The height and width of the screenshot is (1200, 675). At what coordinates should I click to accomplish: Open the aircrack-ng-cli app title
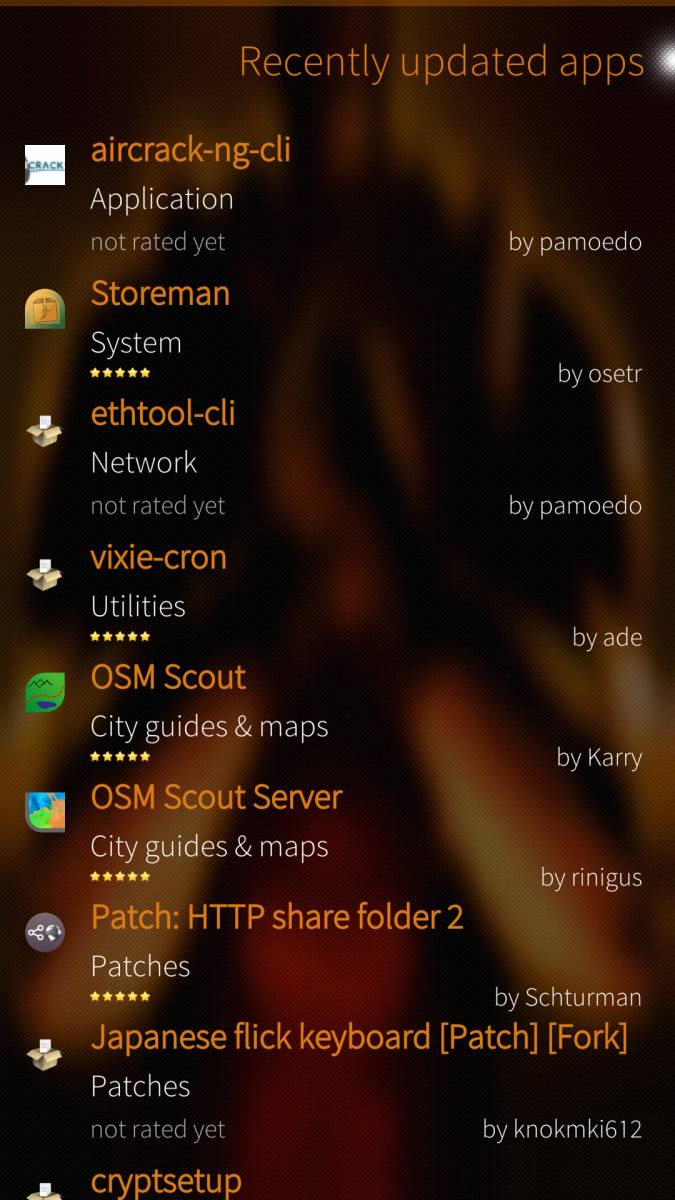click(x=190, y=150)
